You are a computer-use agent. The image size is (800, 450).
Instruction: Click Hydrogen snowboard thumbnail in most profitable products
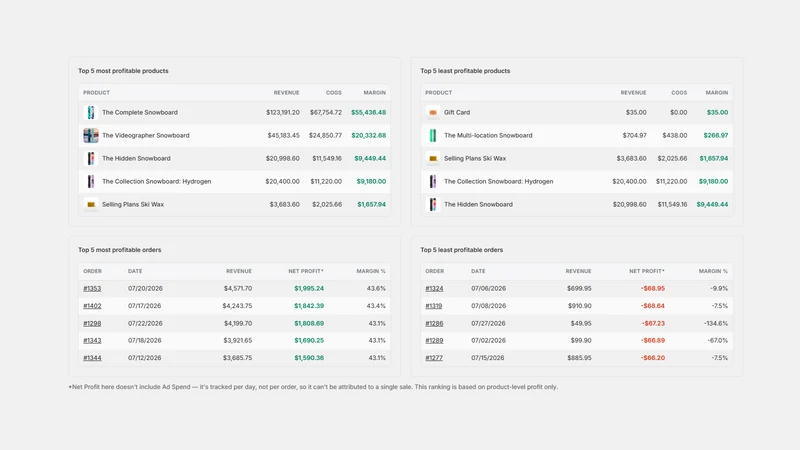[91, 181]
